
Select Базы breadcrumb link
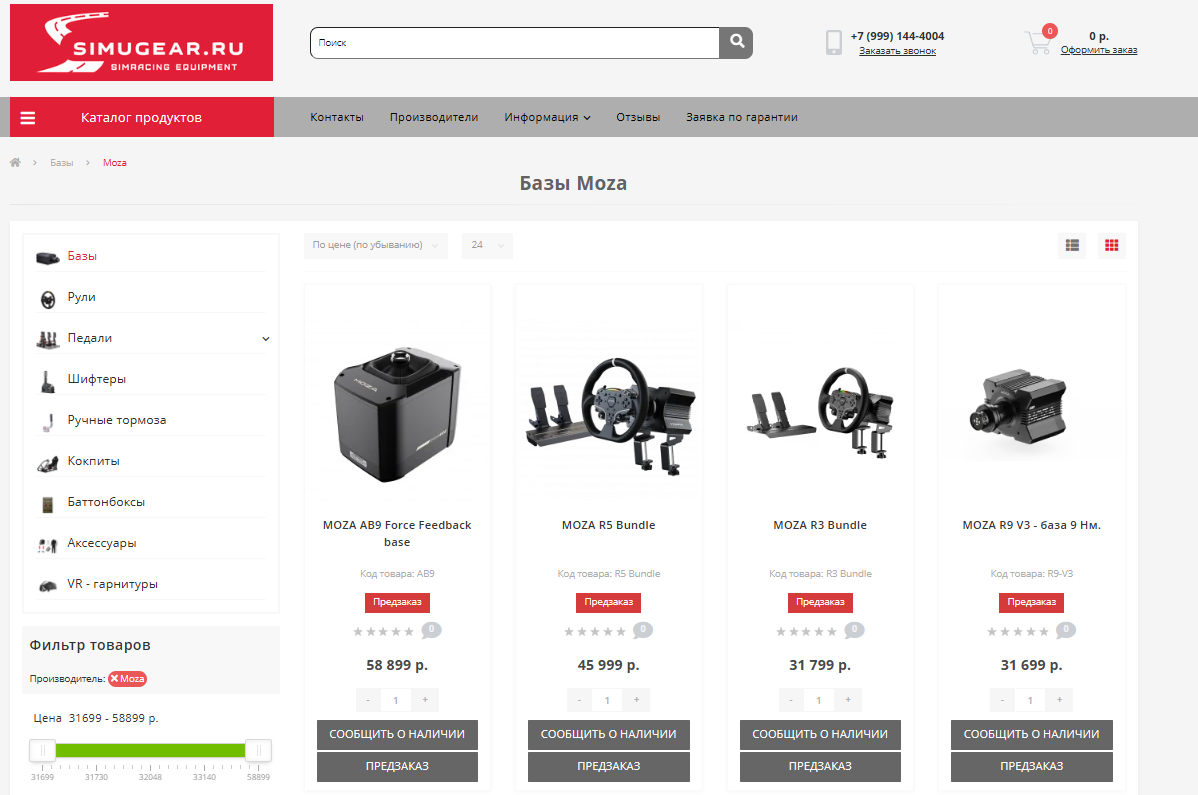[x=62, y=163]
